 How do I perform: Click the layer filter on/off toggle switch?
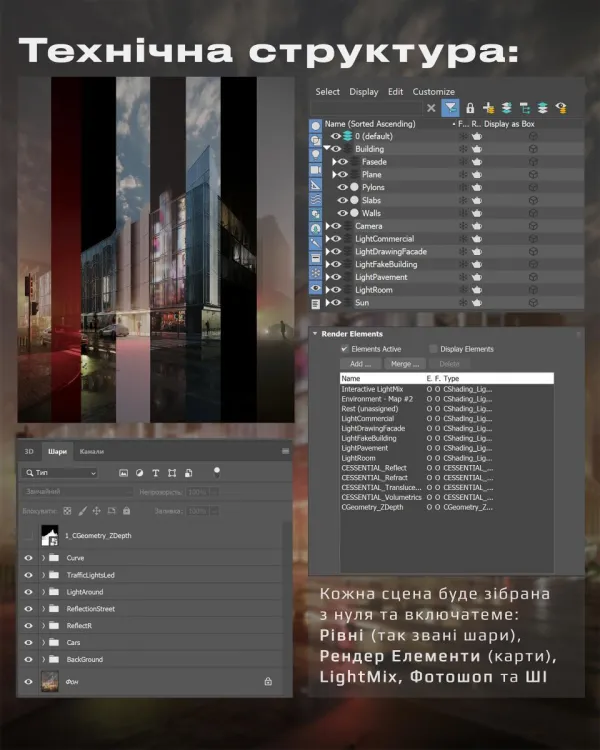pos(217,470)
